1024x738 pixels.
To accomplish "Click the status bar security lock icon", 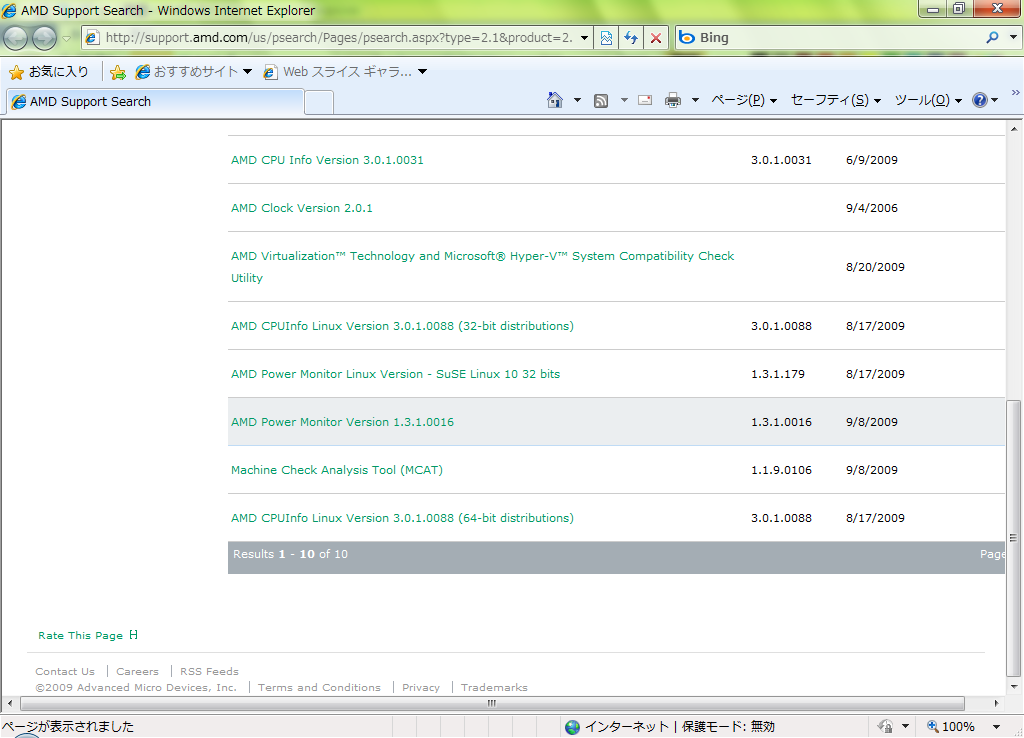I will coord(885,726).
